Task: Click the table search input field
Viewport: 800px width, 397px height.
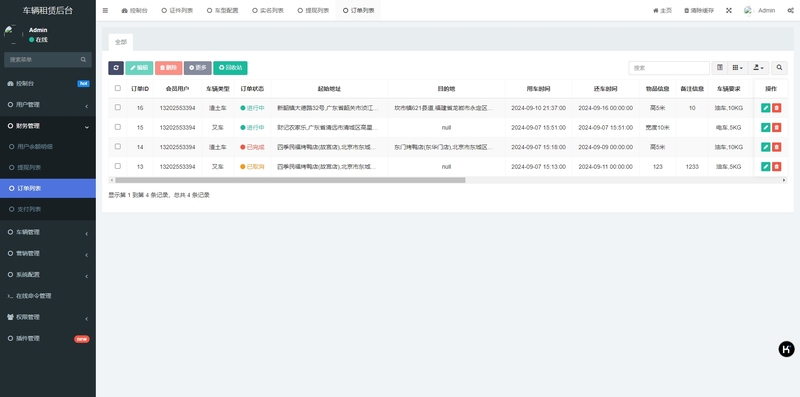Action: click(x=669, y=68)
